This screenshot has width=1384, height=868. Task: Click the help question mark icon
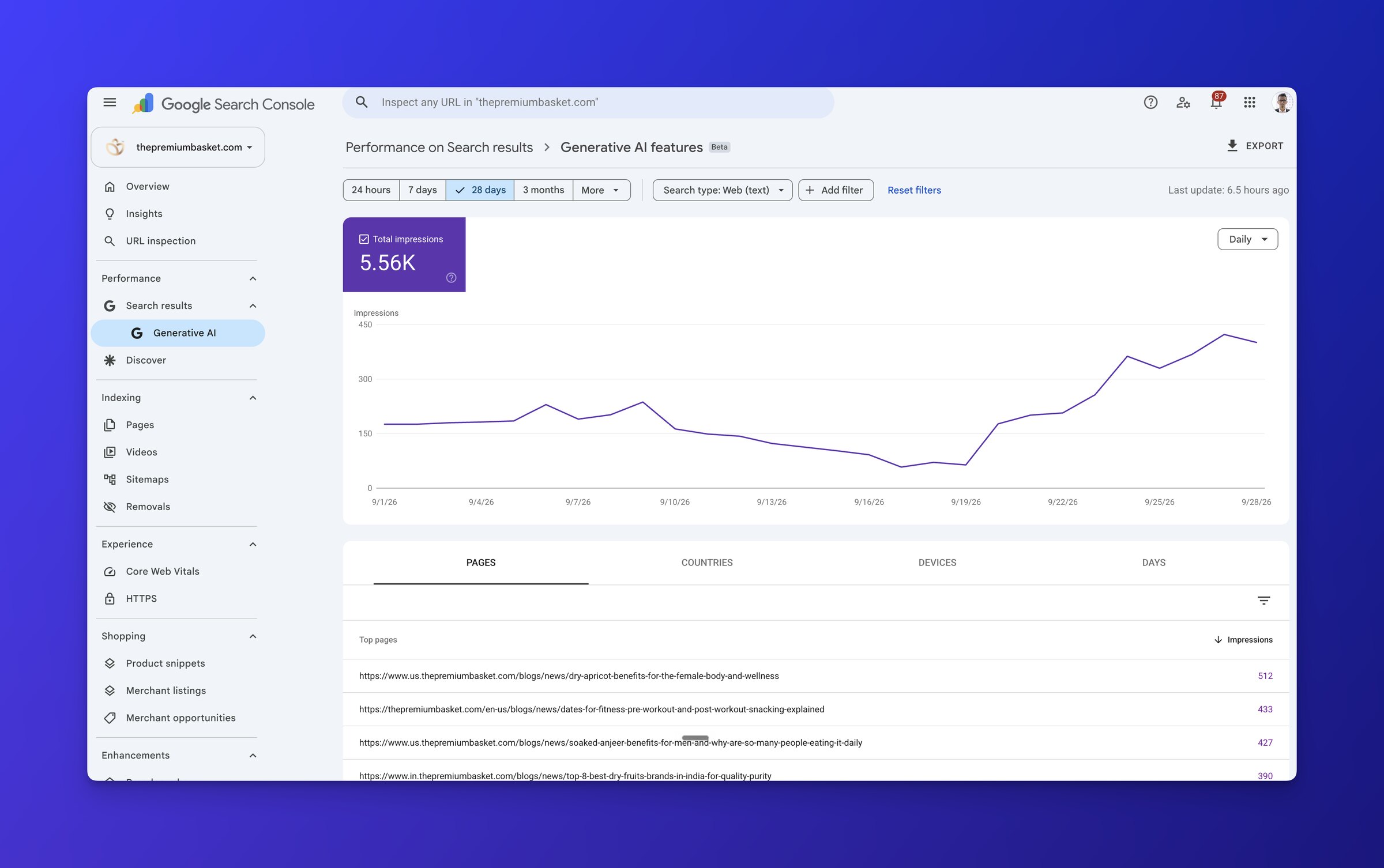[x=1150, y=103]
